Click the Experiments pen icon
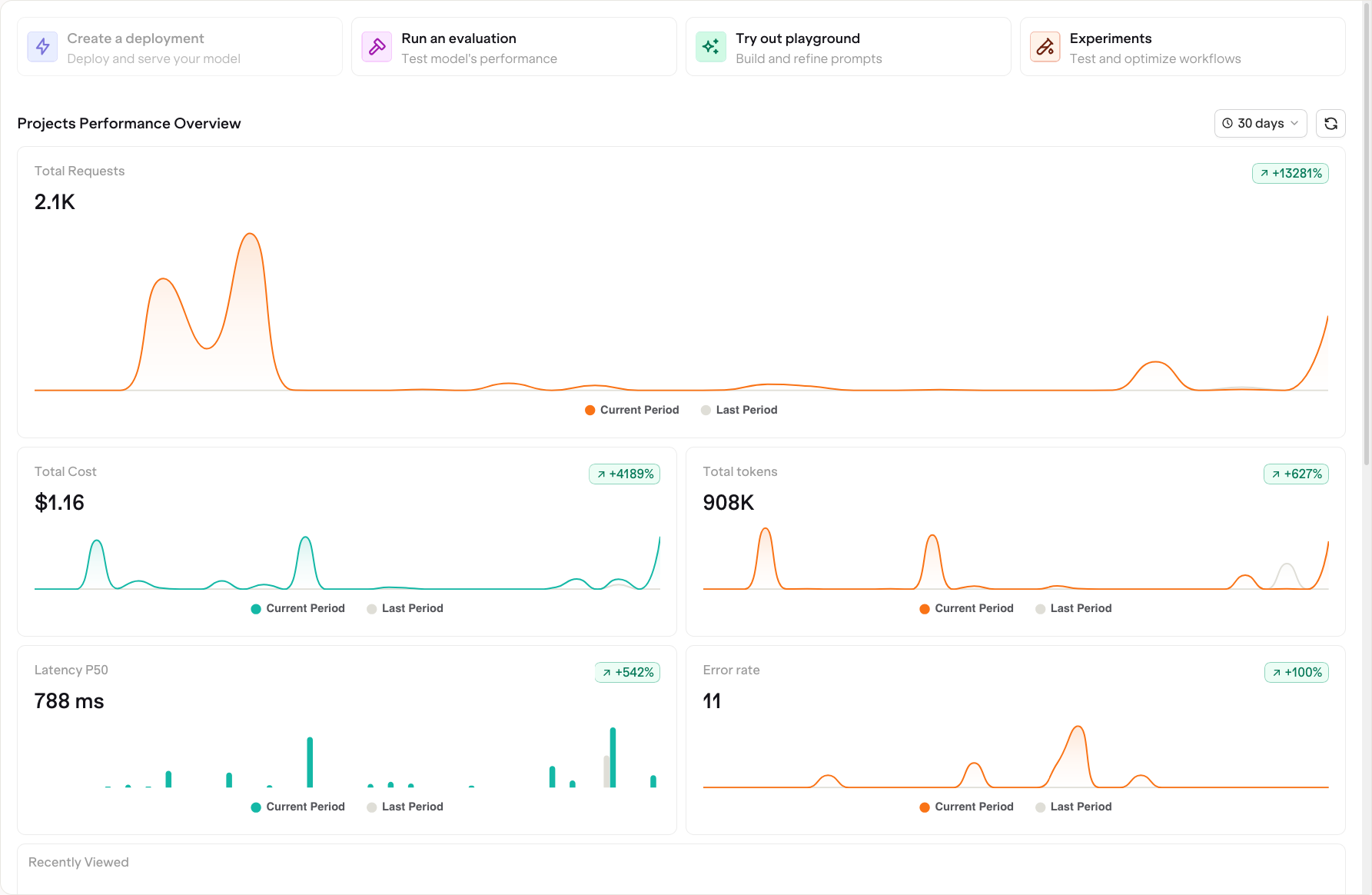 click(x=1045, y=46)
